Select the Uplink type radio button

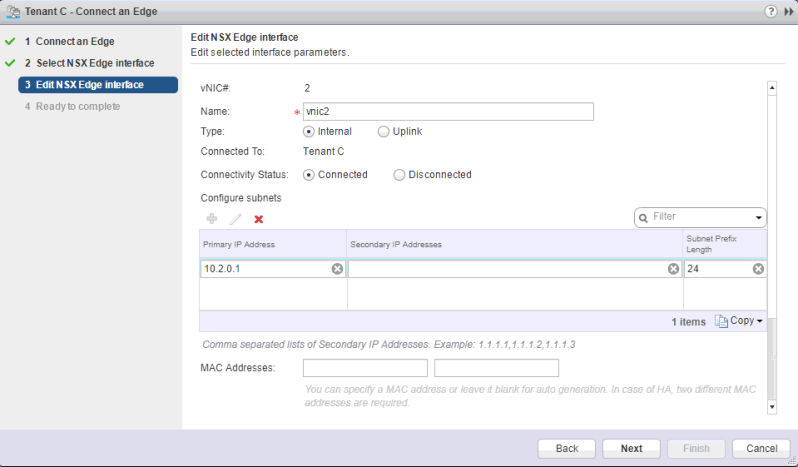tap(384, 131)
